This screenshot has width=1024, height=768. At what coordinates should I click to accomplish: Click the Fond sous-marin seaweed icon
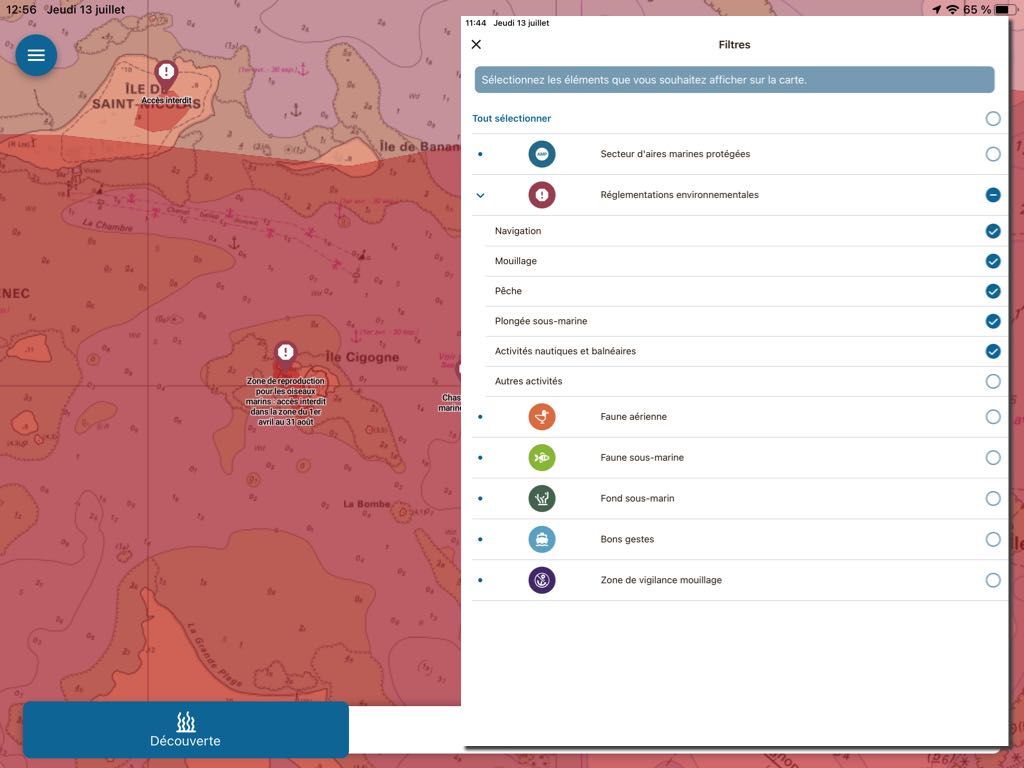(542, 498)
